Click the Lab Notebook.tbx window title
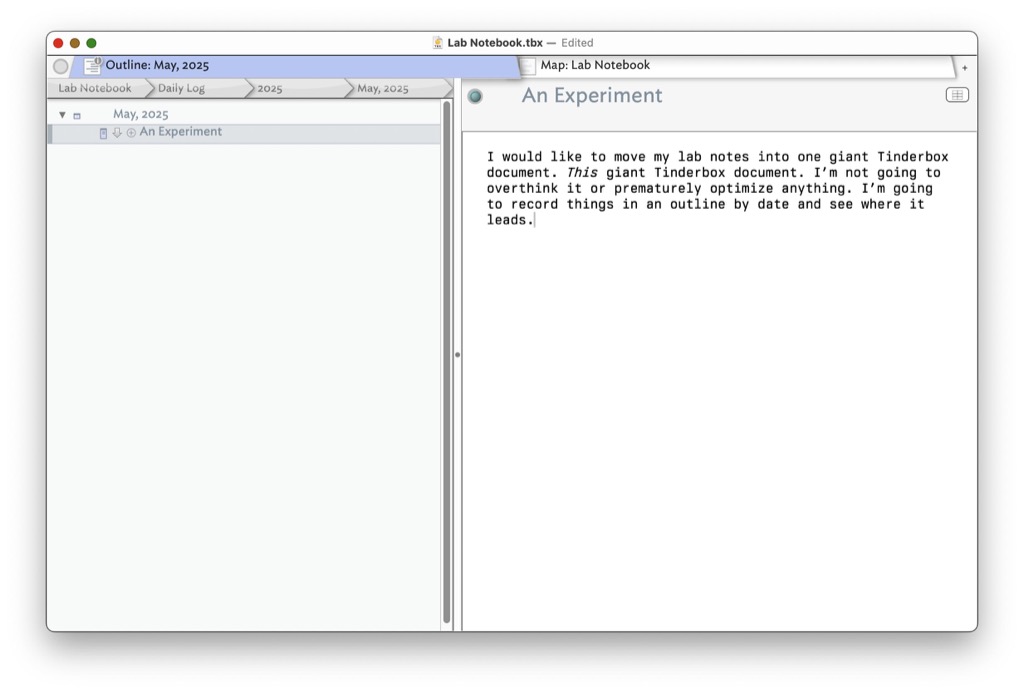This screenshot has height=693, width=1024. (494, 42)
